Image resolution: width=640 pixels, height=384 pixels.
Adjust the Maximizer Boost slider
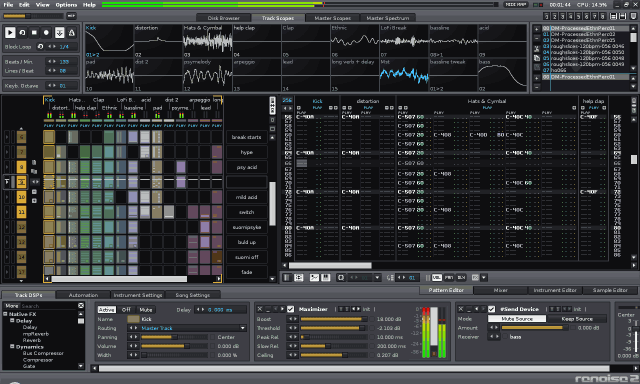333,319
